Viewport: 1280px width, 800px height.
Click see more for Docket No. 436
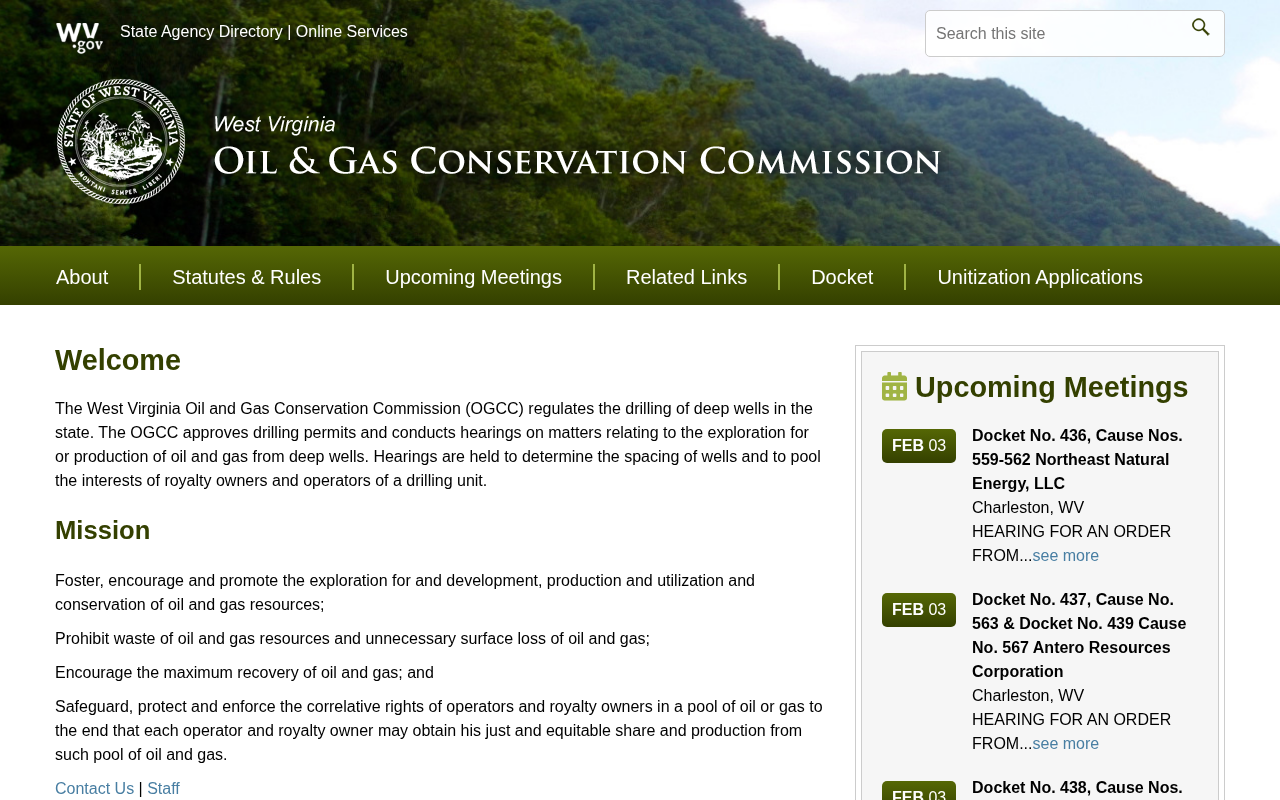1065,556
